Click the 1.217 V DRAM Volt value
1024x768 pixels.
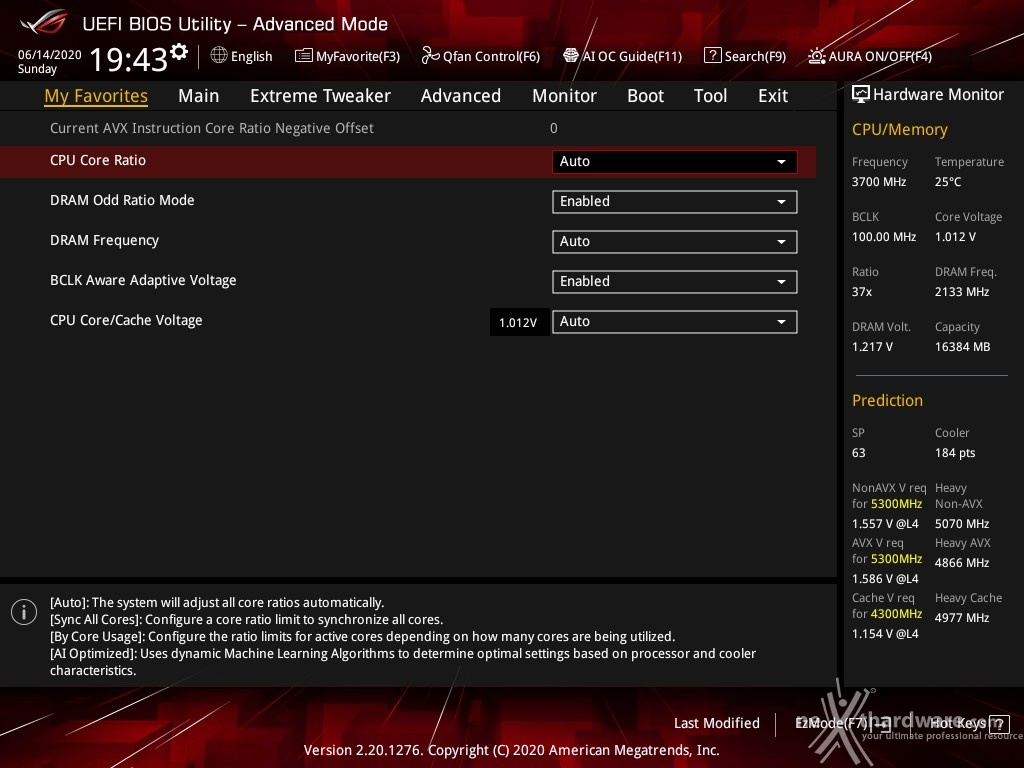tap(872, 347)
